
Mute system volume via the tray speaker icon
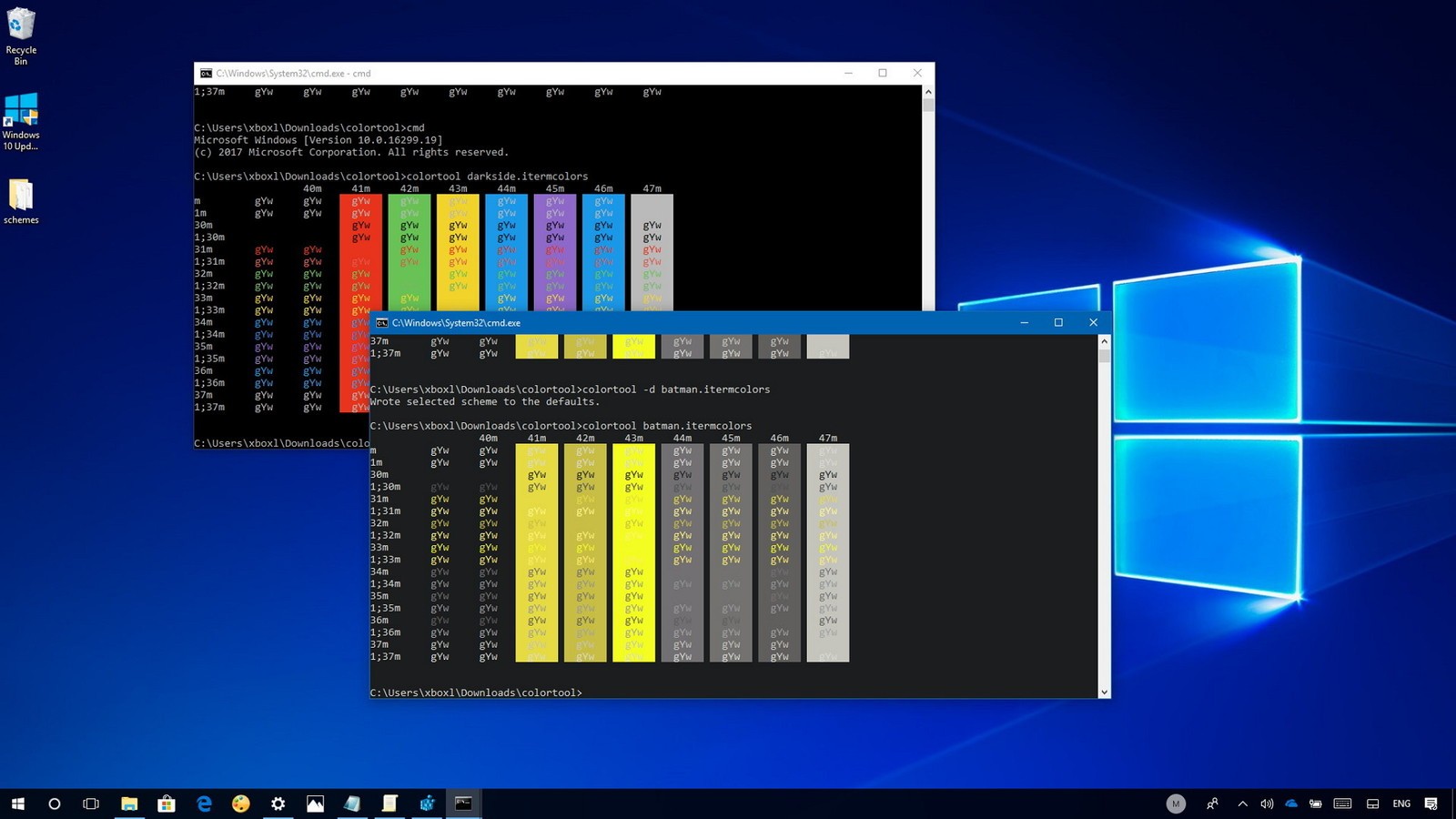click(x=1267, y=804)
